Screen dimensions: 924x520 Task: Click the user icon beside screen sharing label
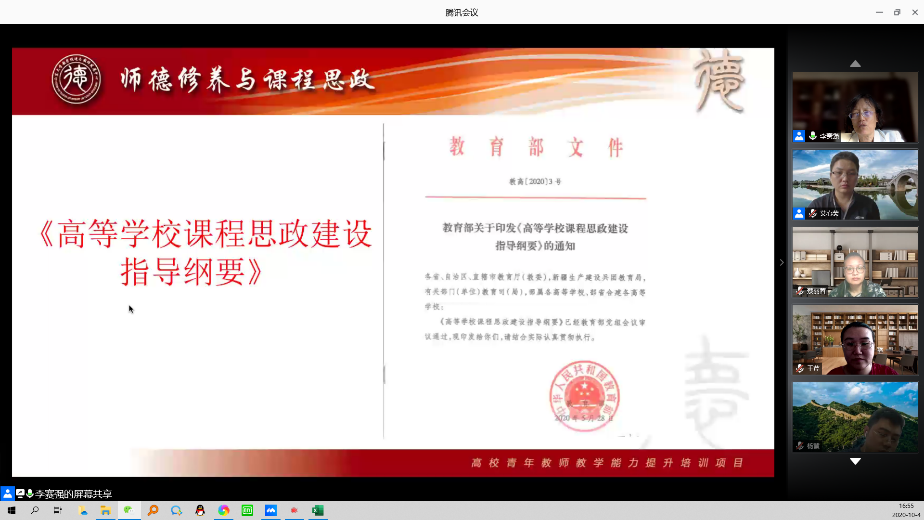pos(8,494)
